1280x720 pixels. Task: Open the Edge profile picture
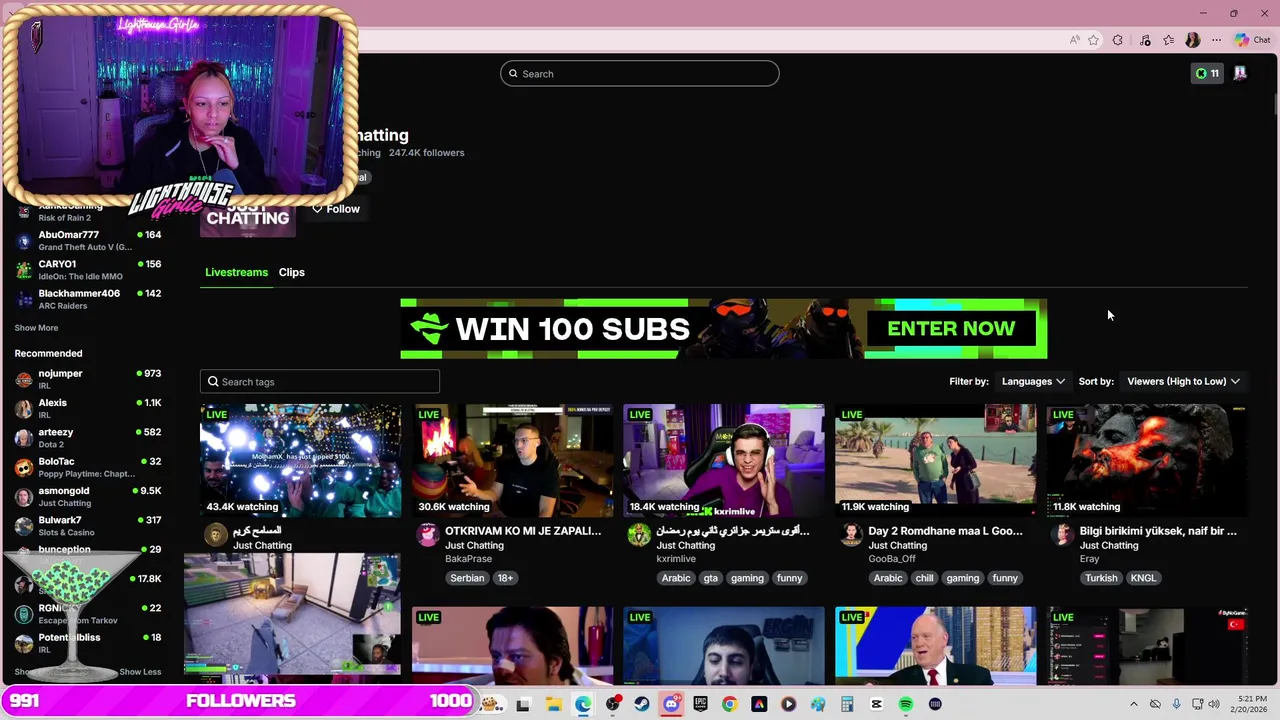(1193, 40)
